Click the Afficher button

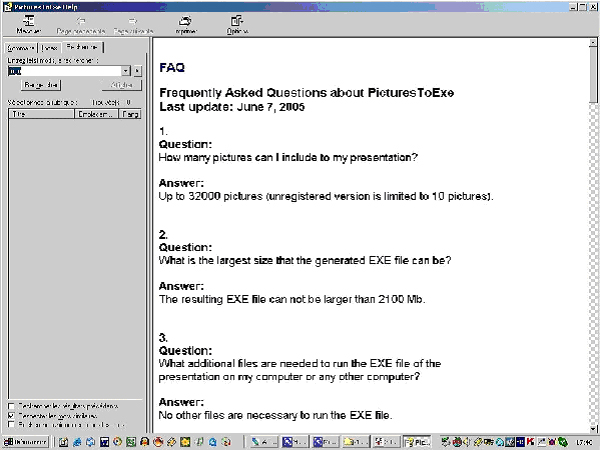(122, 85)
